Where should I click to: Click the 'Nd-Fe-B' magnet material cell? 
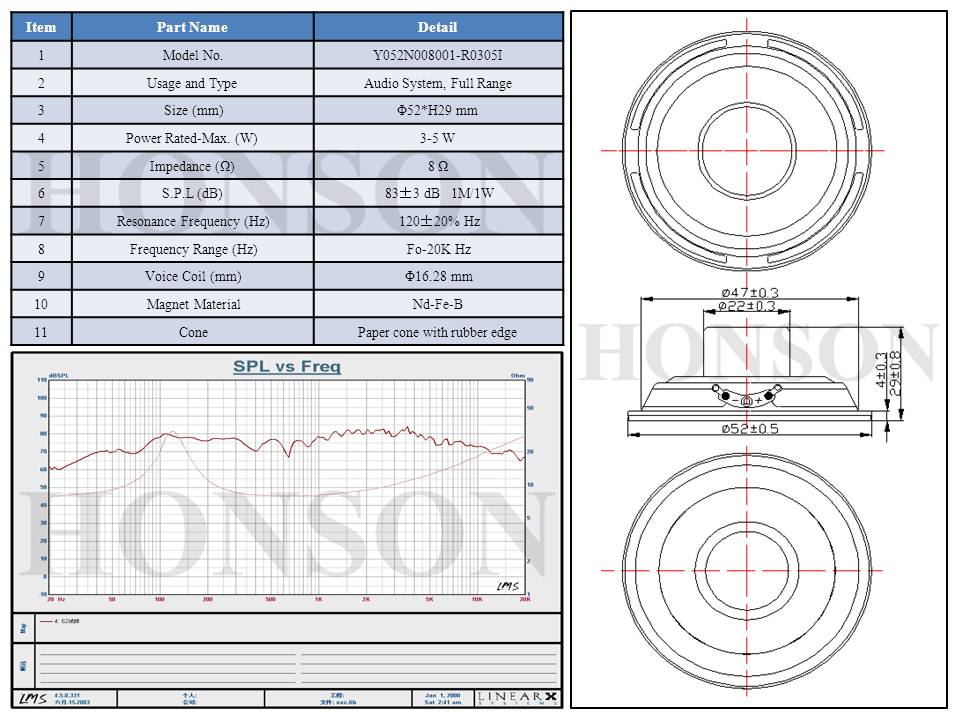click(437, 304)
